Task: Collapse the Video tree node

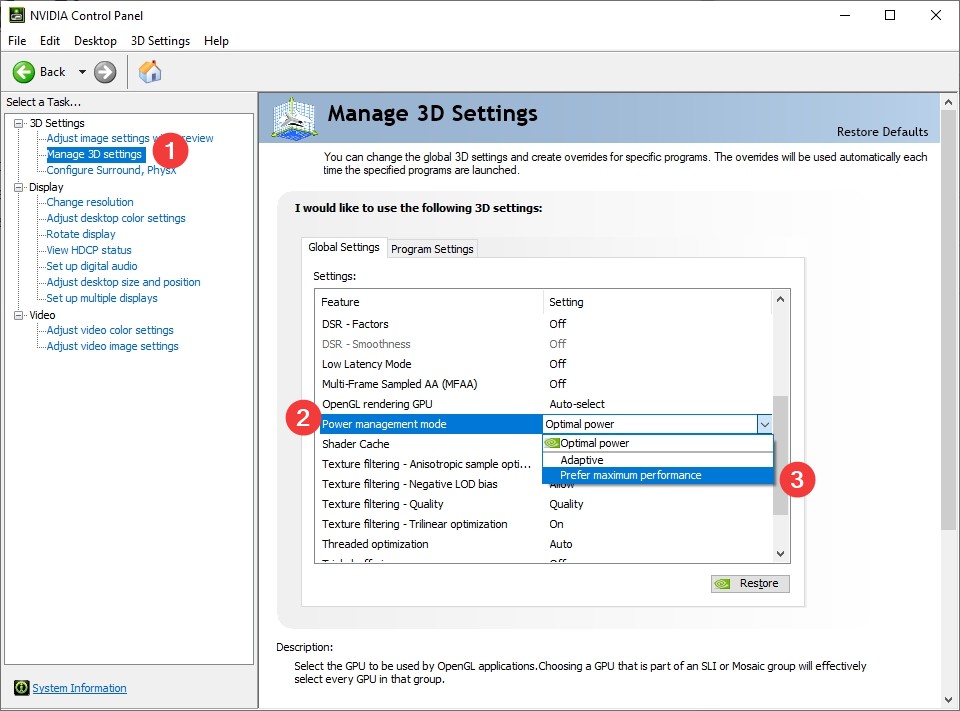Action: coord(19,315)
